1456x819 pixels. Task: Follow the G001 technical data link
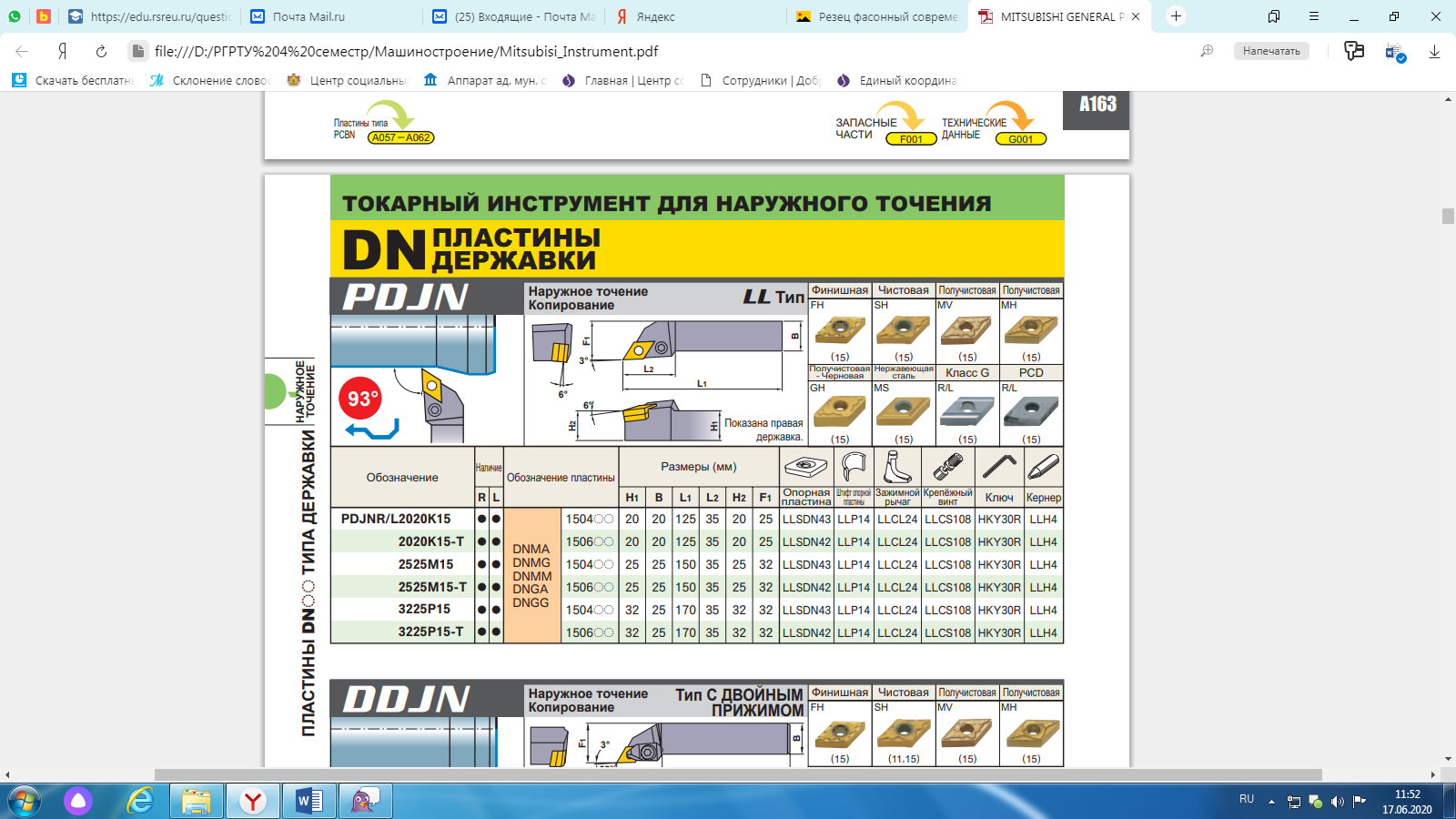tap(1021, 139)
